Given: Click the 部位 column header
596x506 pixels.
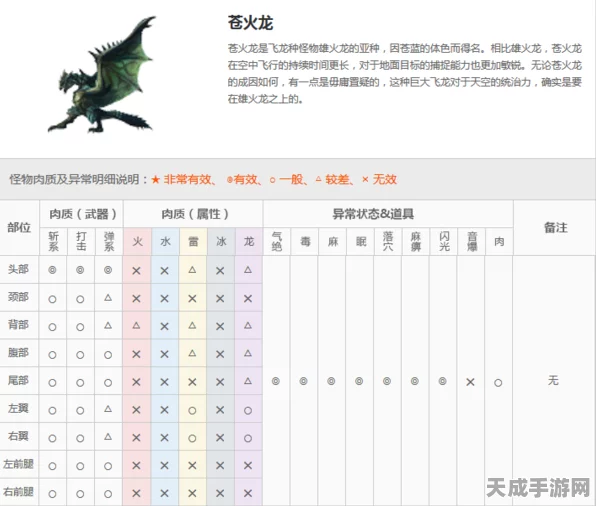Looking at the screenshot, I should (19, 227).
